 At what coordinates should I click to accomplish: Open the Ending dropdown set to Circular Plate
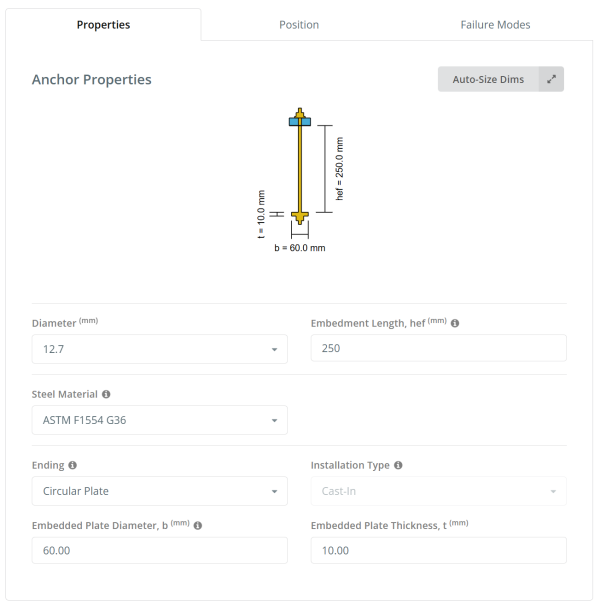(159, 491)
